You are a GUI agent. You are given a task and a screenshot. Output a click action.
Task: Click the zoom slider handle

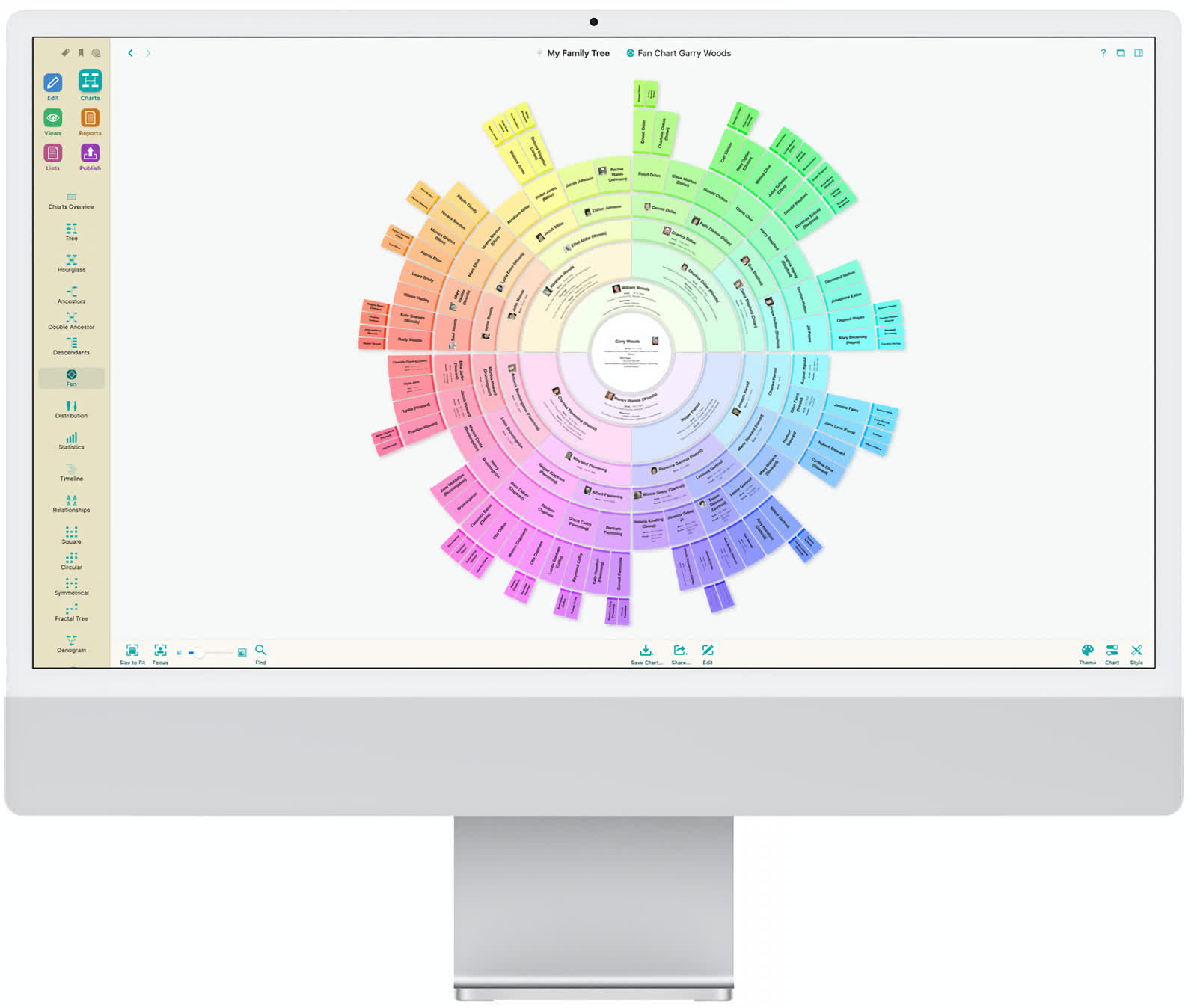(x=199, y=653)
